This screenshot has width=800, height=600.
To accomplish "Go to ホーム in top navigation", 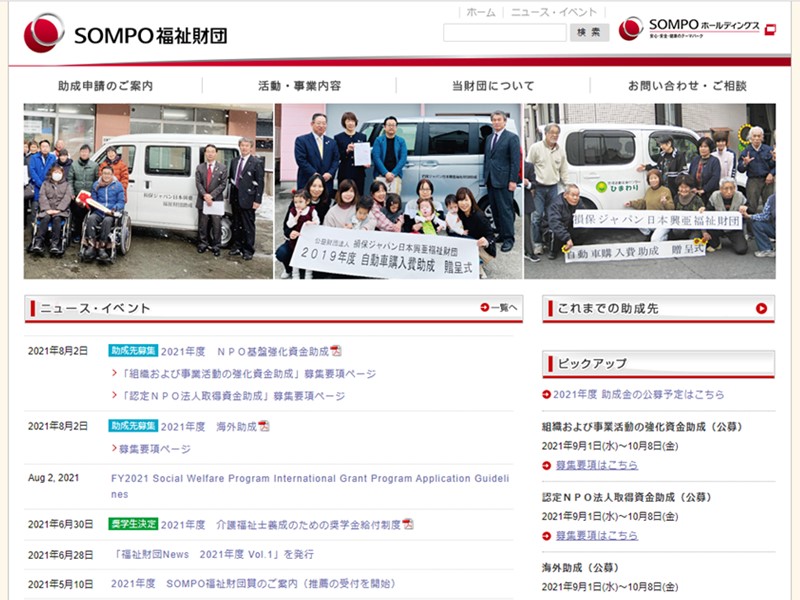I will click(x=481, y=12).
